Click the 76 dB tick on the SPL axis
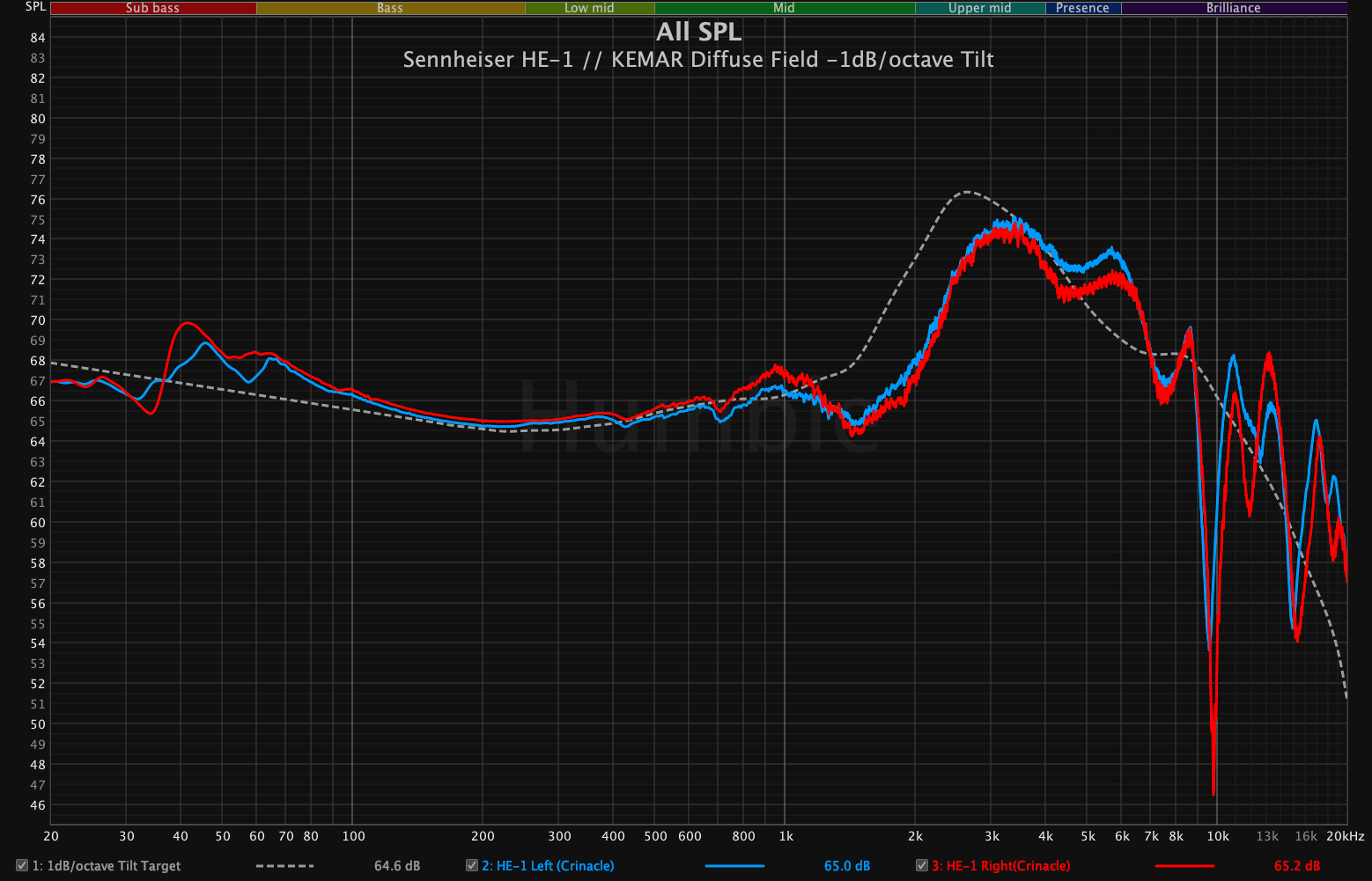Image resolution: width=1372 pixels, height=881 pixels. (38, 200)
